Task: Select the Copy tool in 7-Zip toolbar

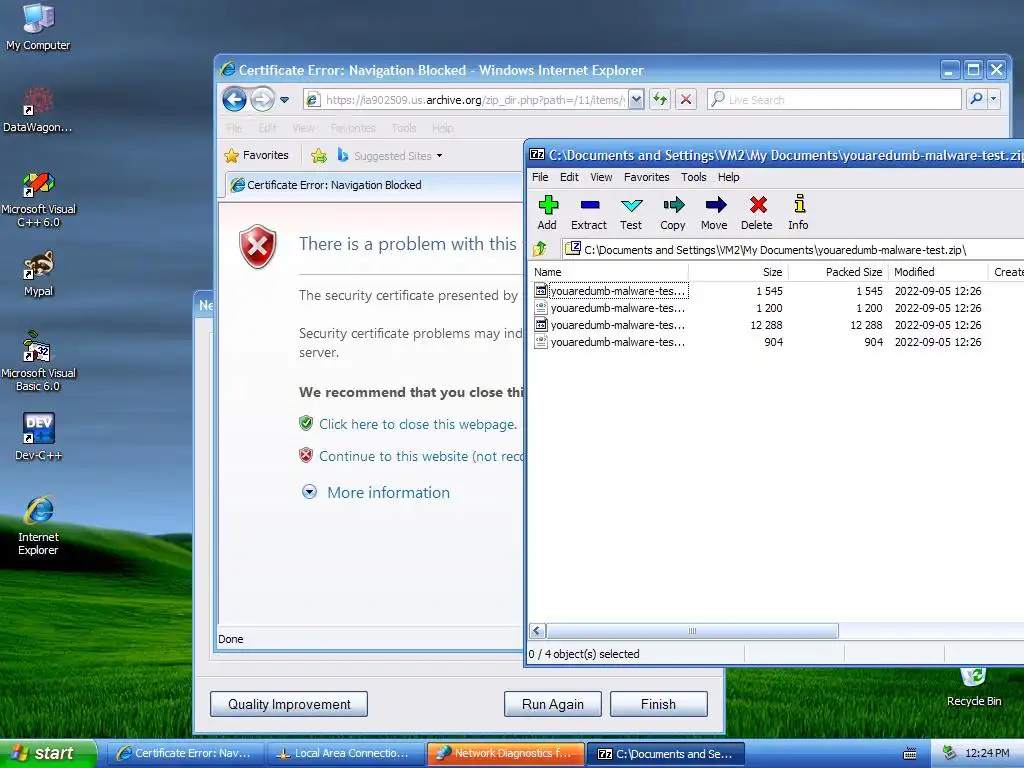Action: pyautogui.click(x=673, y=213)
